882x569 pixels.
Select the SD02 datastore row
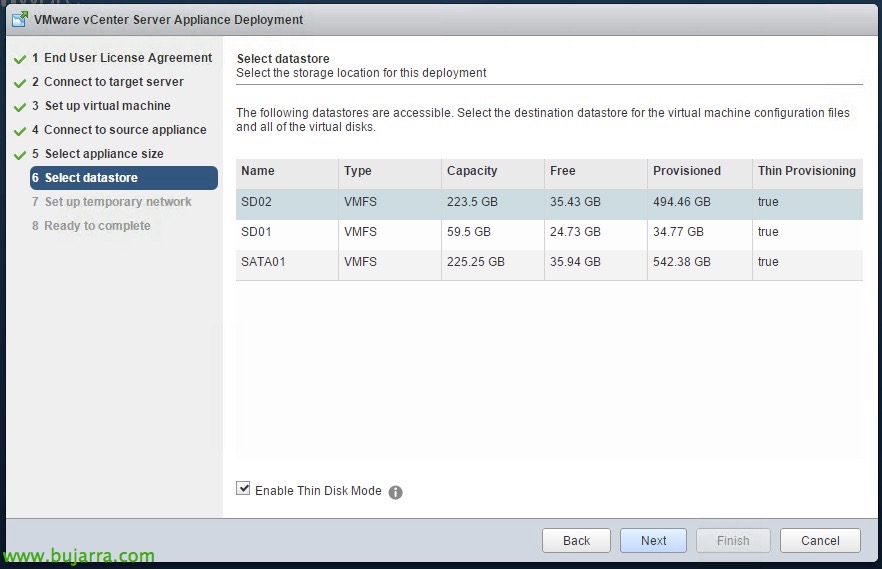click(550, 202)
